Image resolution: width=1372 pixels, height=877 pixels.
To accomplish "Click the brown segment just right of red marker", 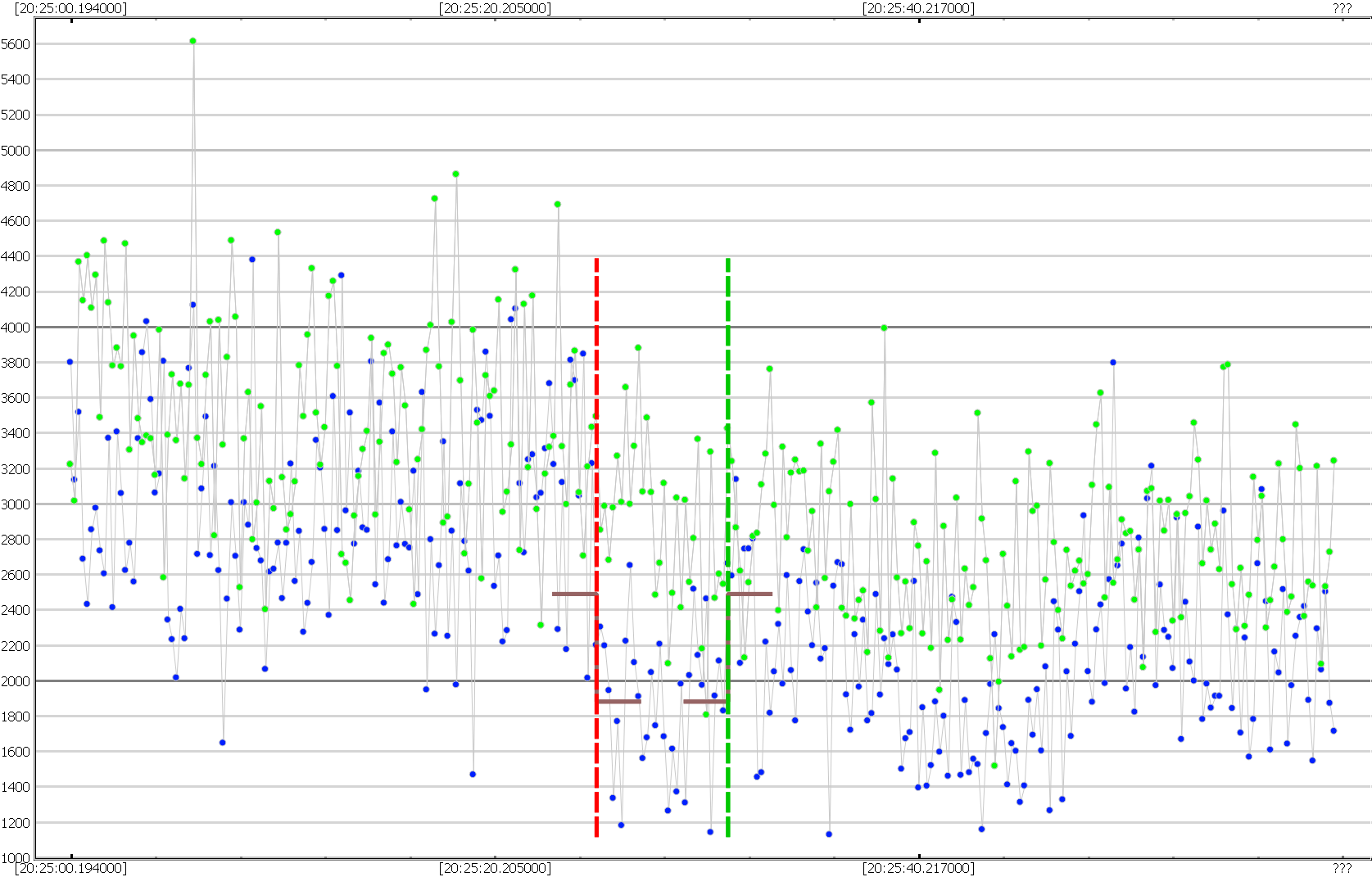I will coord(619,701).
